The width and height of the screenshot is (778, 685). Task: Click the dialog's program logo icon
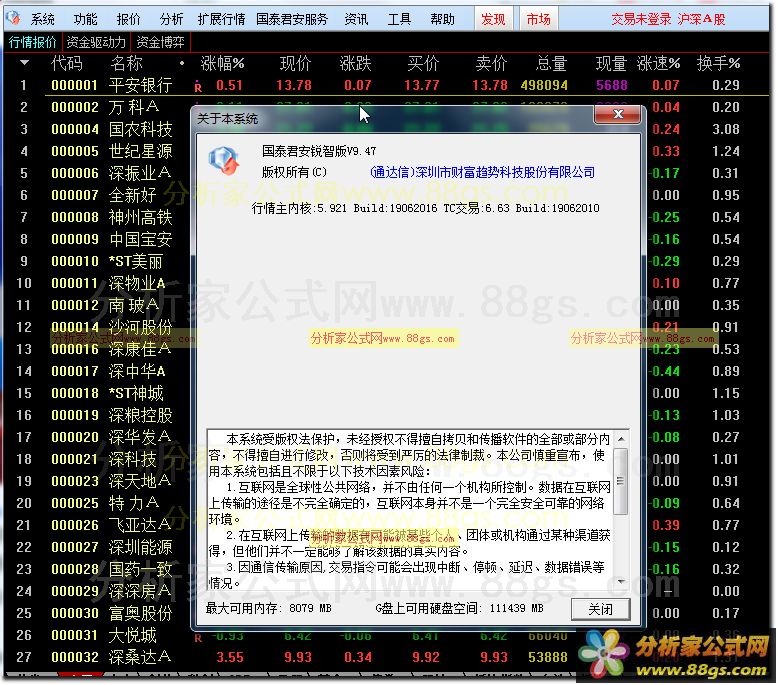click(x=224, y=160)
